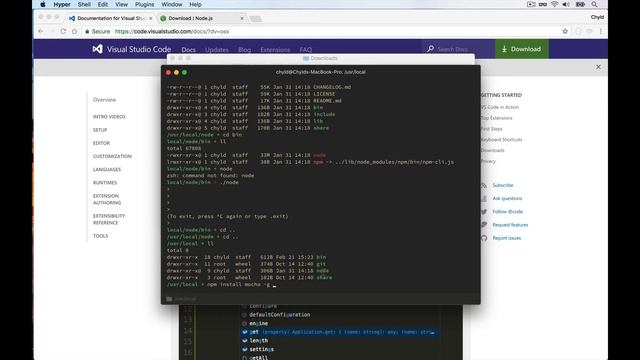Open EXTENSIBILITY REFERENCE section in sidebar
640x360 pixels.
pos(109,219)
